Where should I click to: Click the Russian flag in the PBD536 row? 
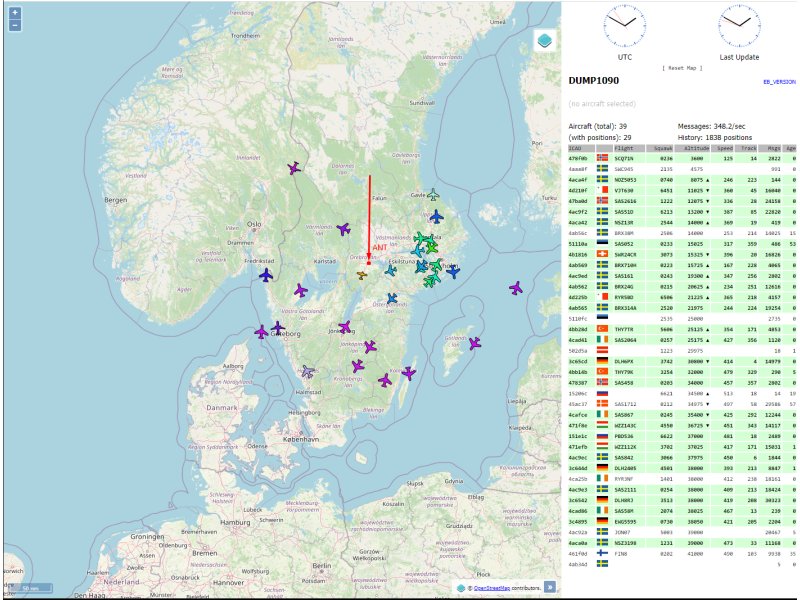tap(602, 436)
